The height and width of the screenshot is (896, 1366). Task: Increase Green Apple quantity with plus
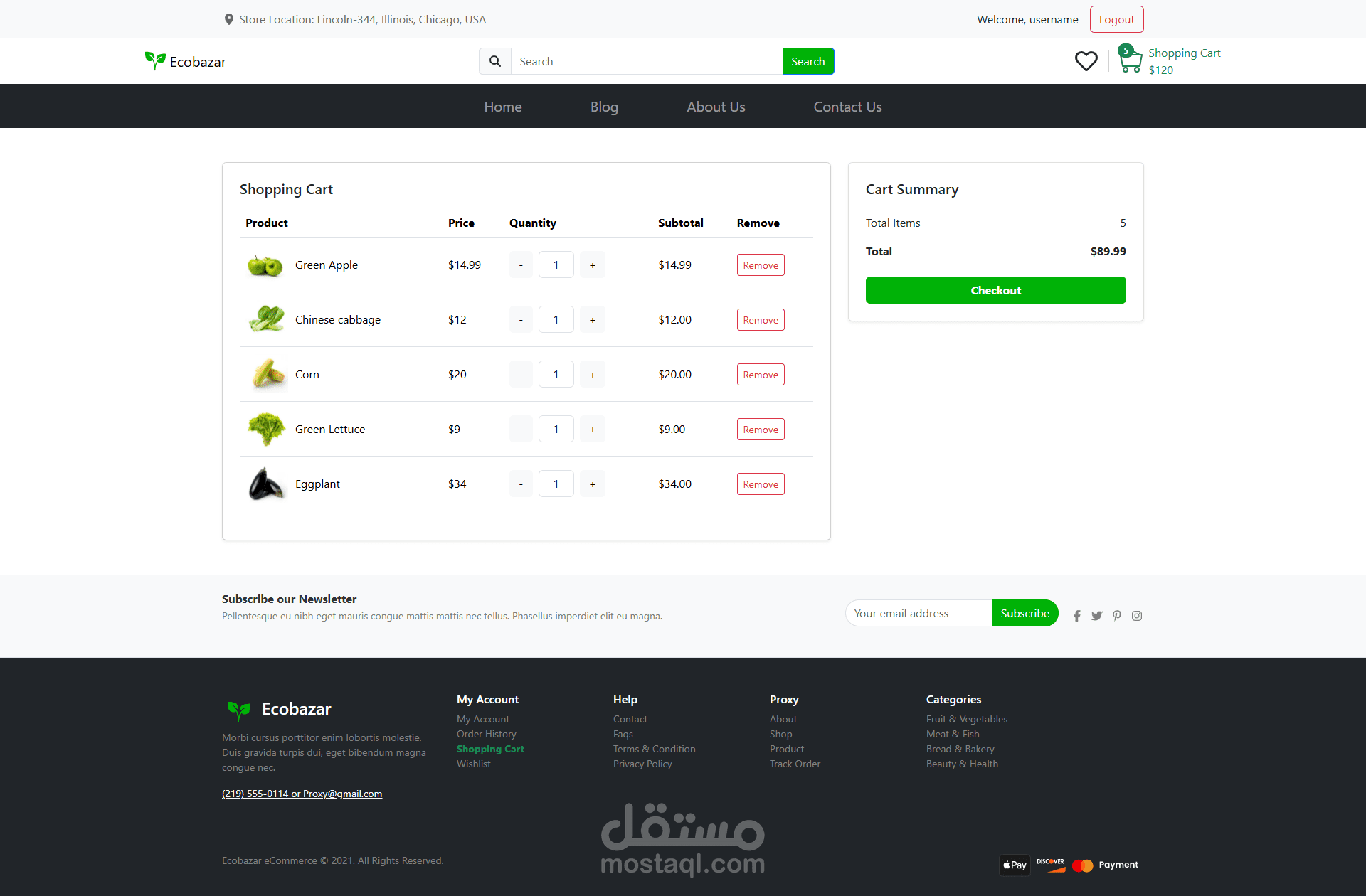[x=592, y=265]
